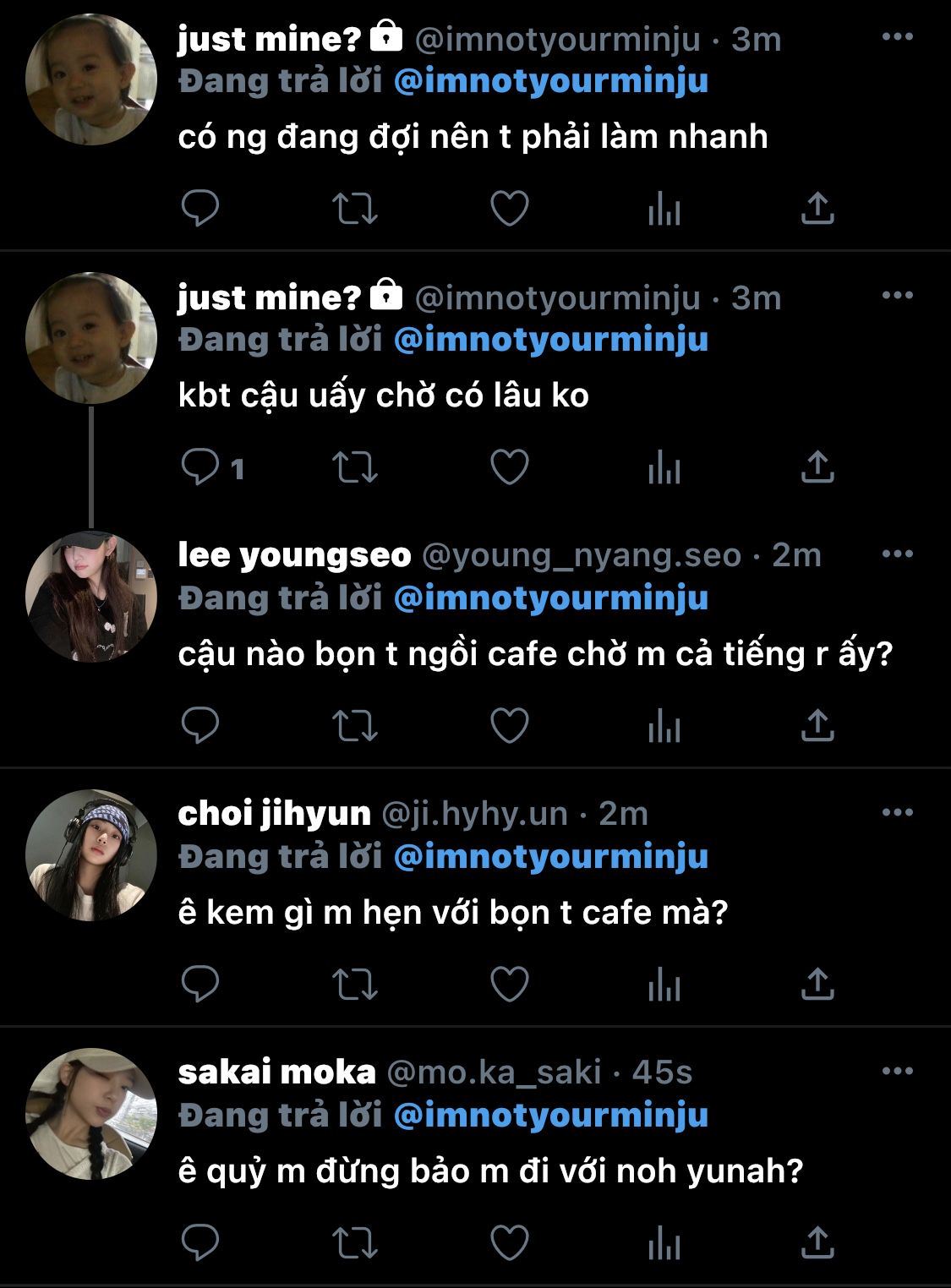951x1288 pixels.
Task: Open @imnotyourminju link in choi jihyun's reply
Action: (551, 857)
